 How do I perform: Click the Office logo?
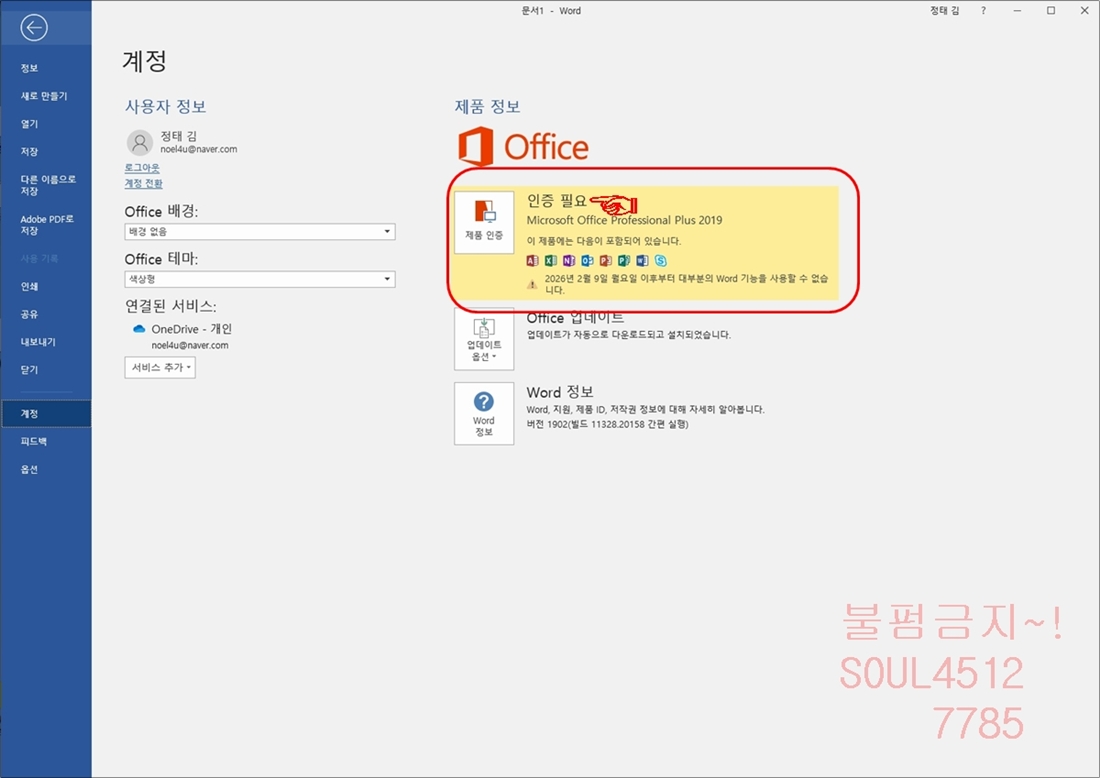[x=523, y=147]
